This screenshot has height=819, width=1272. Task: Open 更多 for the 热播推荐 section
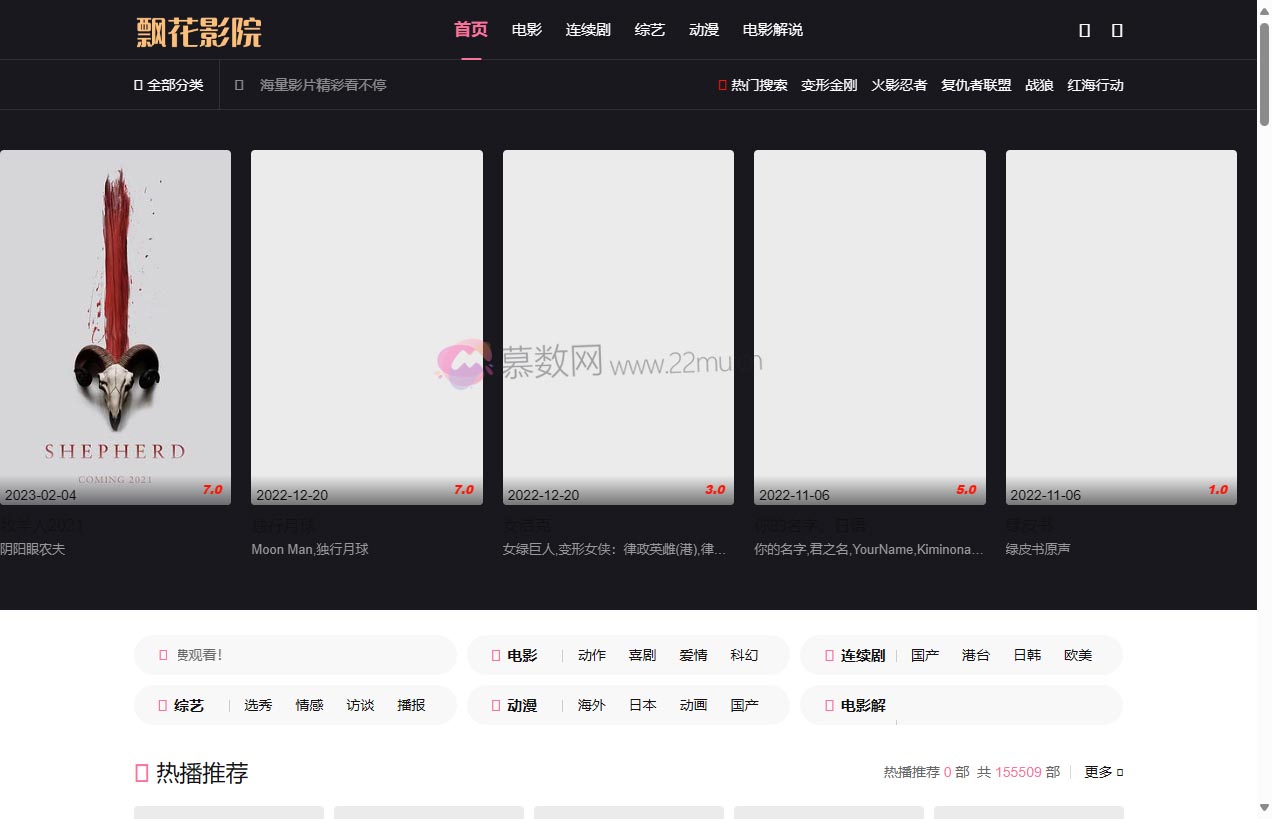(1103, 772)
